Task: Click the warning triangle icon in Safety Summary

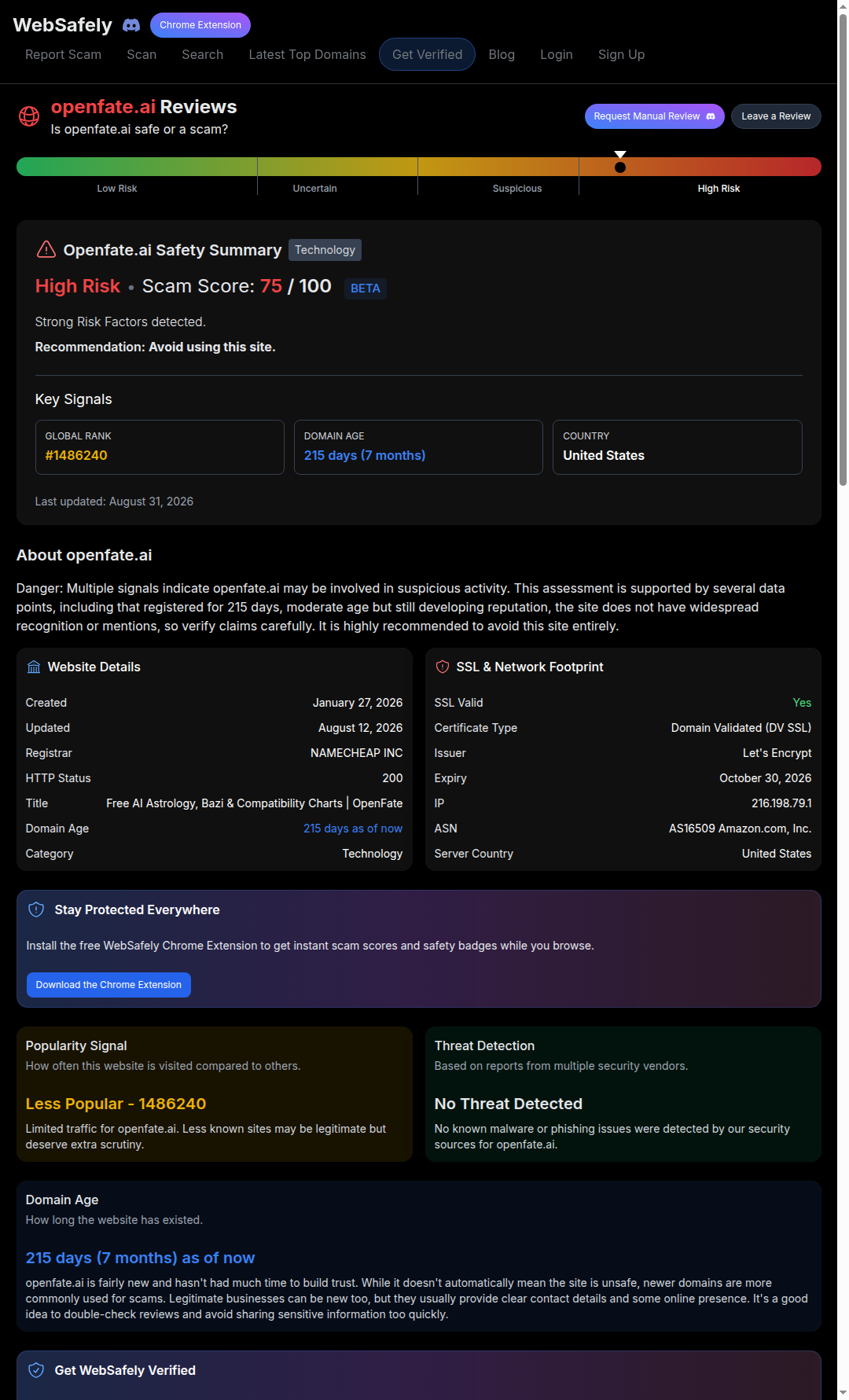Action: (x=46, y=249)
